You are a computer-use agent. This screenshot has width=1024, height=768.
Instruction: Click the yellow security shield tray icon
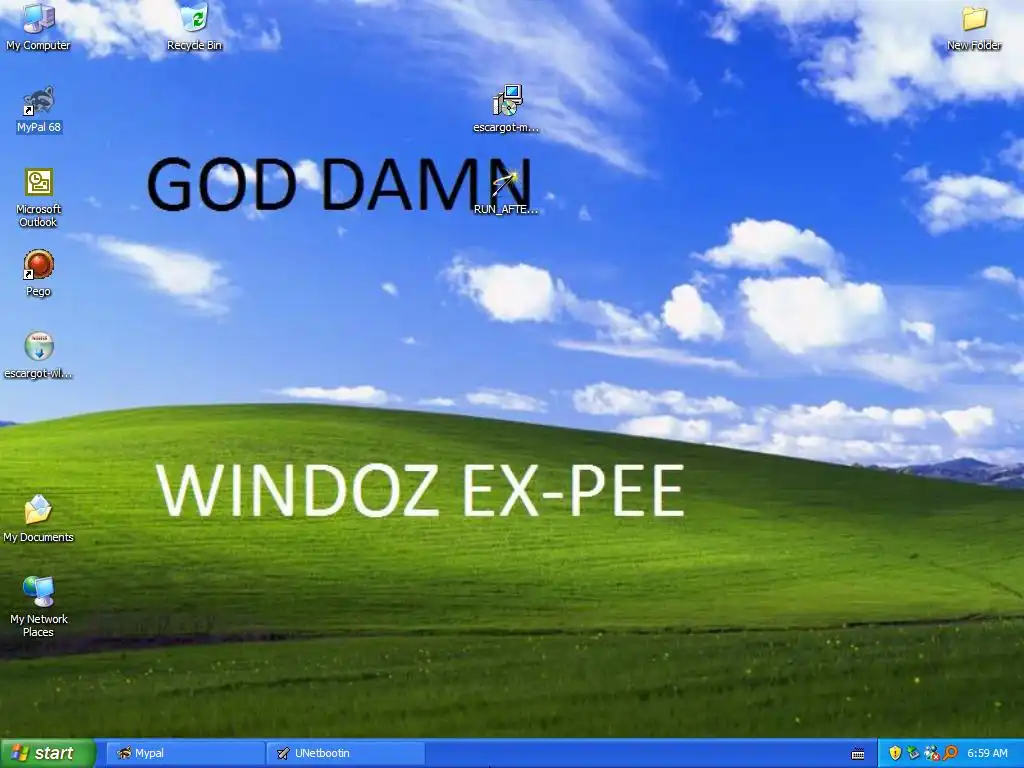(895, 753)
